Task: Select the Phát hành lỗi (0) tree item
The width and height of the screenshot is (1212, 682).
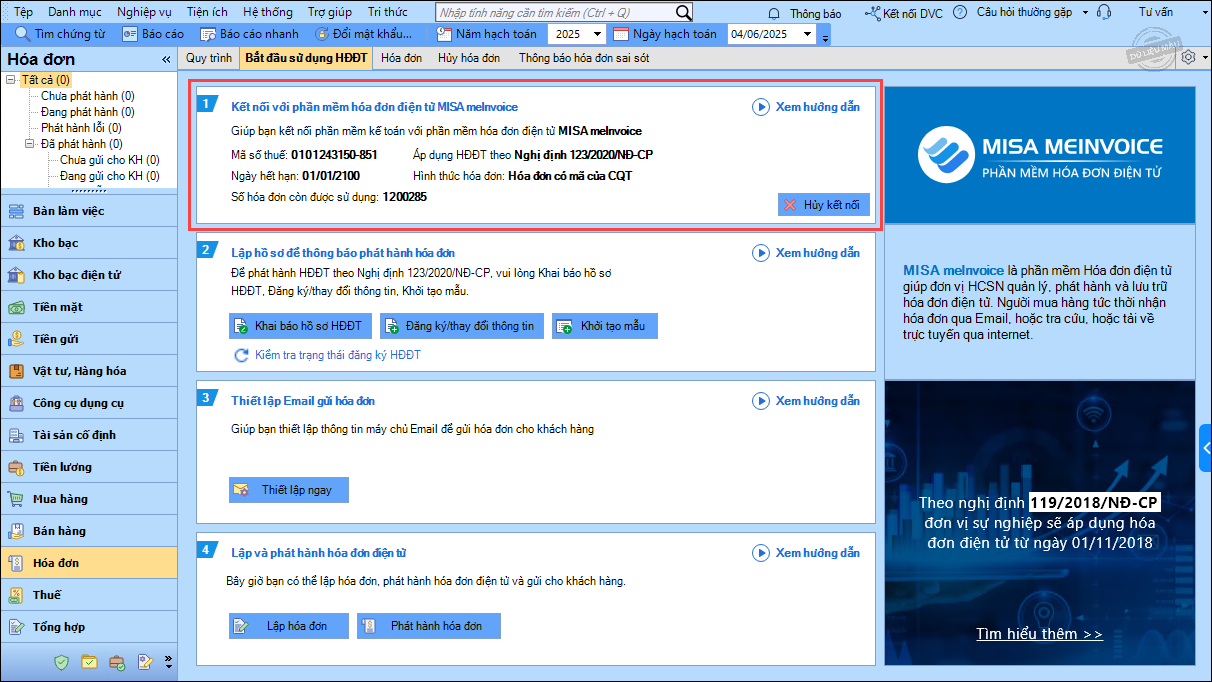Action: [81, 128]
